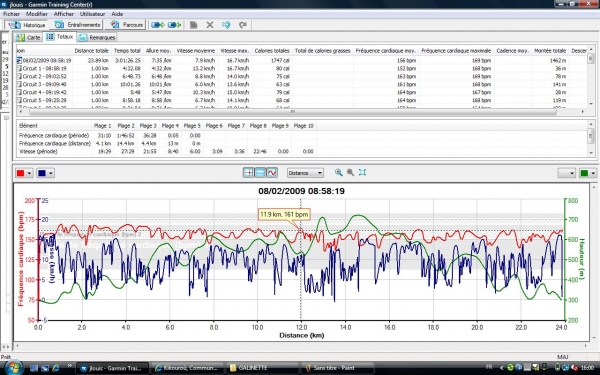
Task: Click the undo arrow toolbar icon
Action: coord(226,25)
